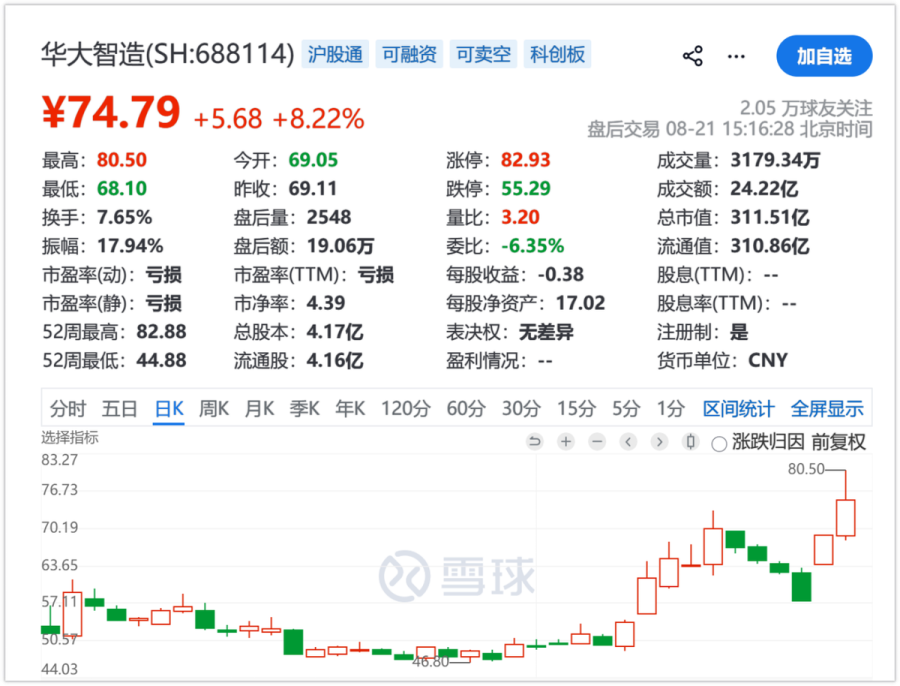Click the 最高 value 80.50
Image resolution: width=900 pixels, height=686 pixels.
tap(122, 160)
